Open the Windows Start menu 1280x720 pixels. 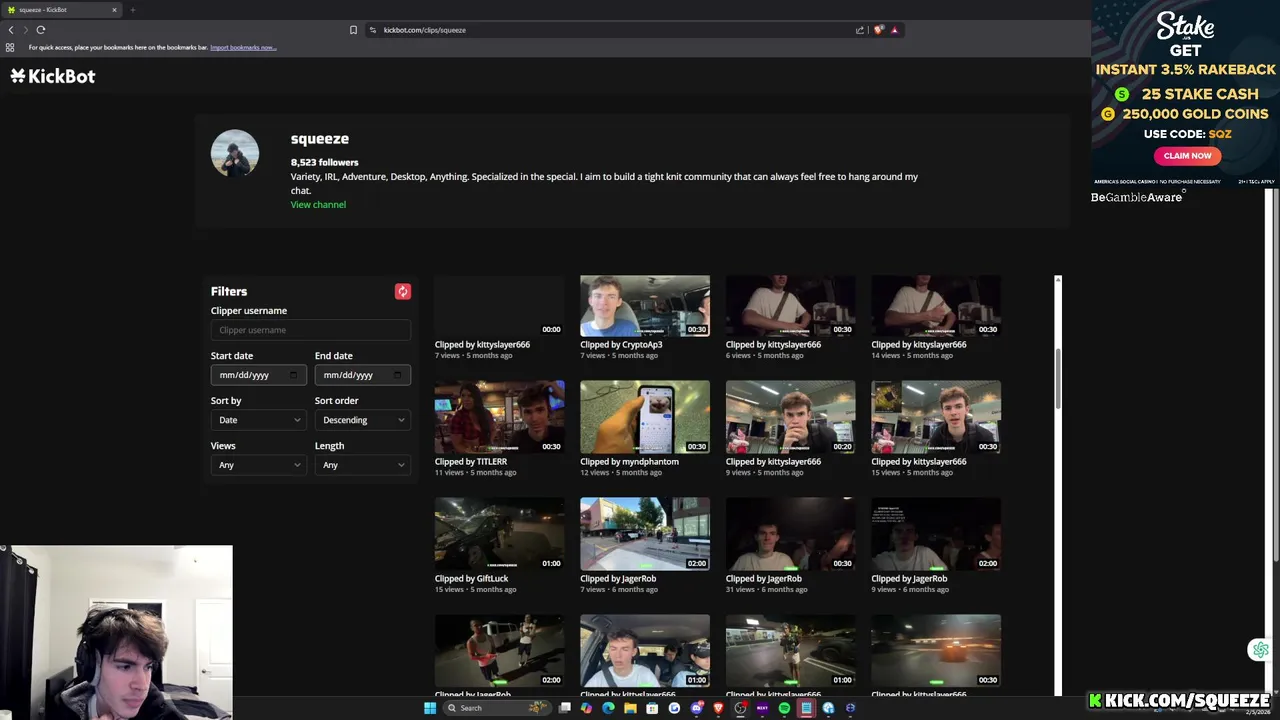[430, 708]
